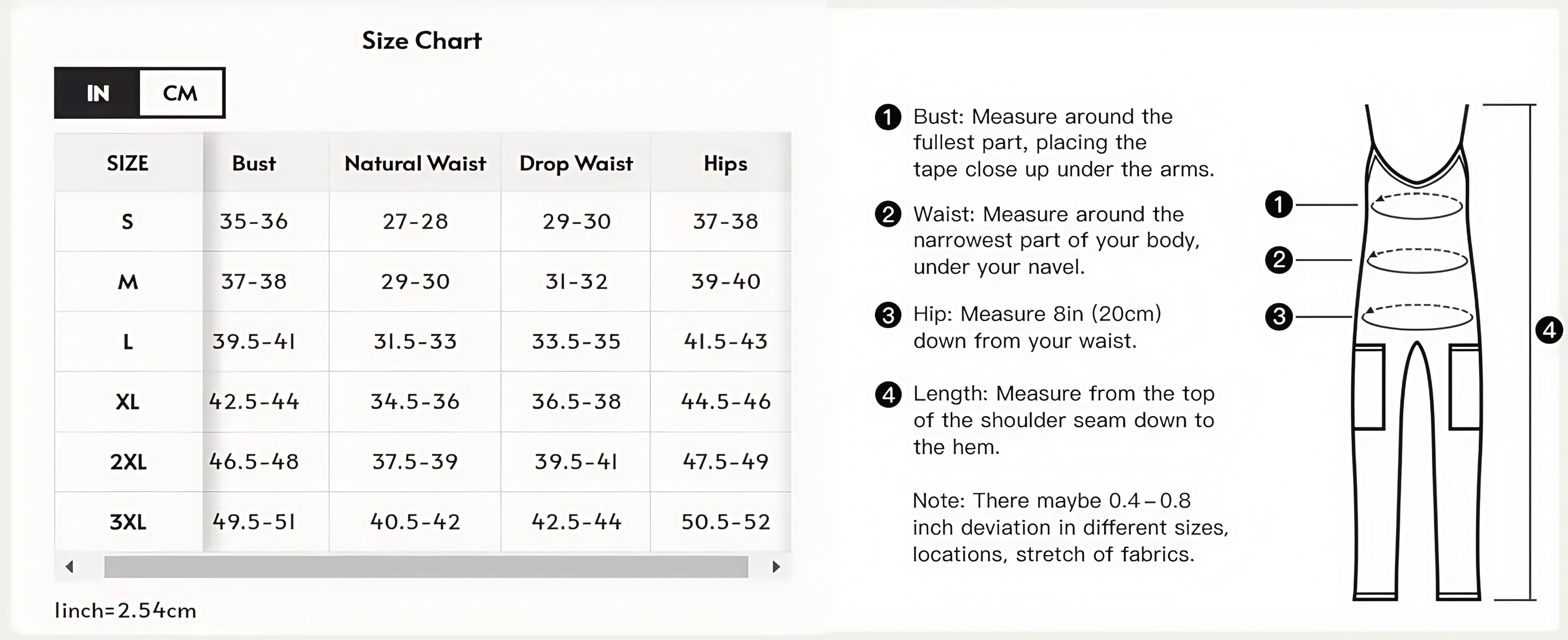
Task: Select the Natural Waist column header
Action: [415, 163]
